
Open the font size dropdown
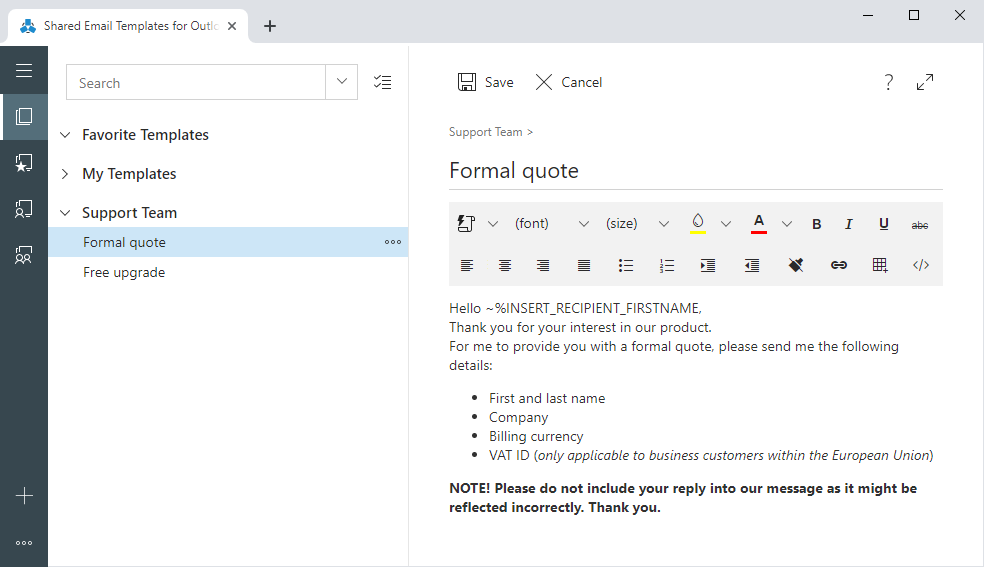[x=636, y=224]
